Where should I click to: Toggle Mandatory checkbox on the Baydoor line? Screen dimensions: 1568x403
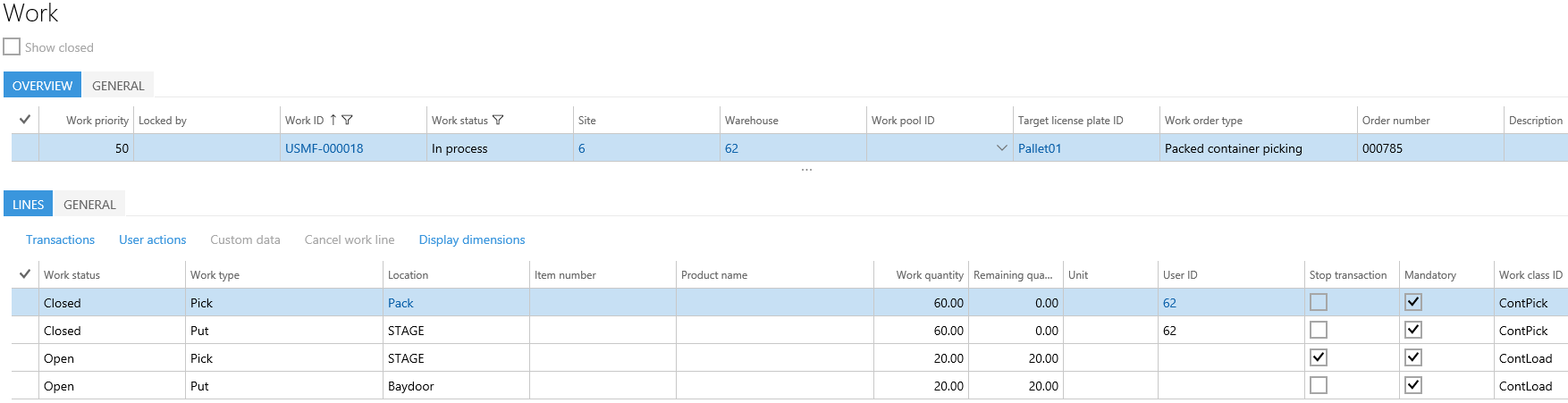[x=1412, y=385]
